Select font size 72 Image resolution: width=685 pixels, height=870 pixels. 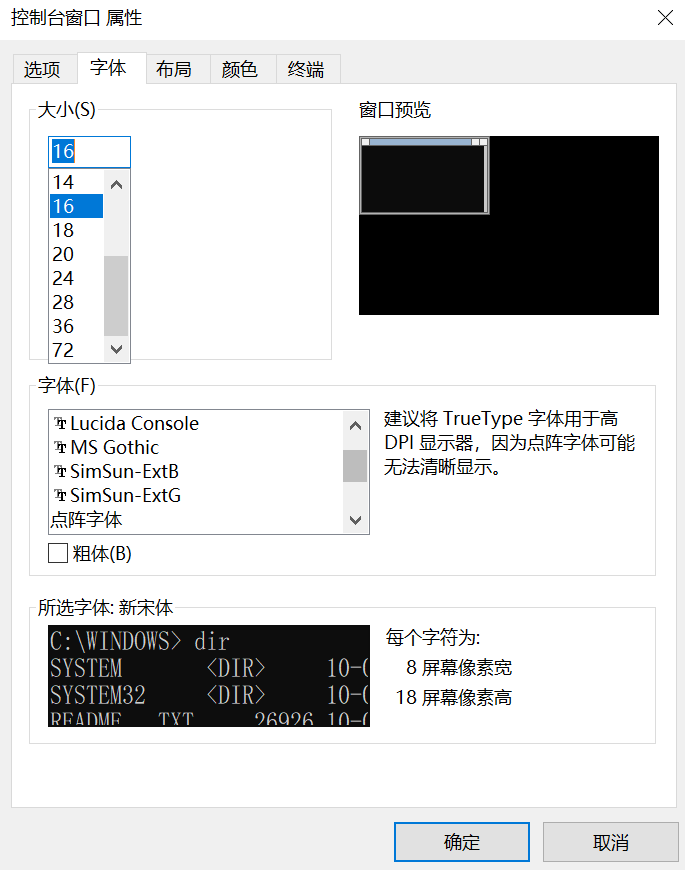coord(76,350)
